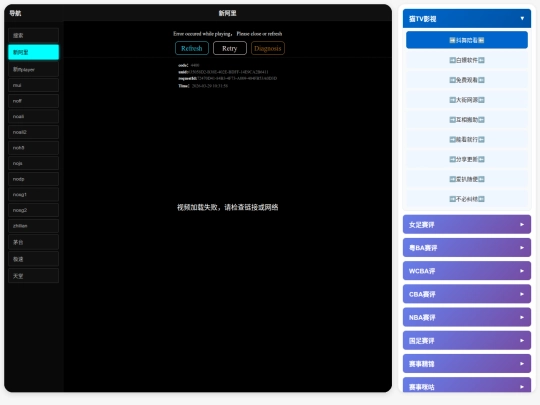This screenshot has height=405, width=540.
Task: Expand the 赛事精馆 section
Action: [467, 364]
